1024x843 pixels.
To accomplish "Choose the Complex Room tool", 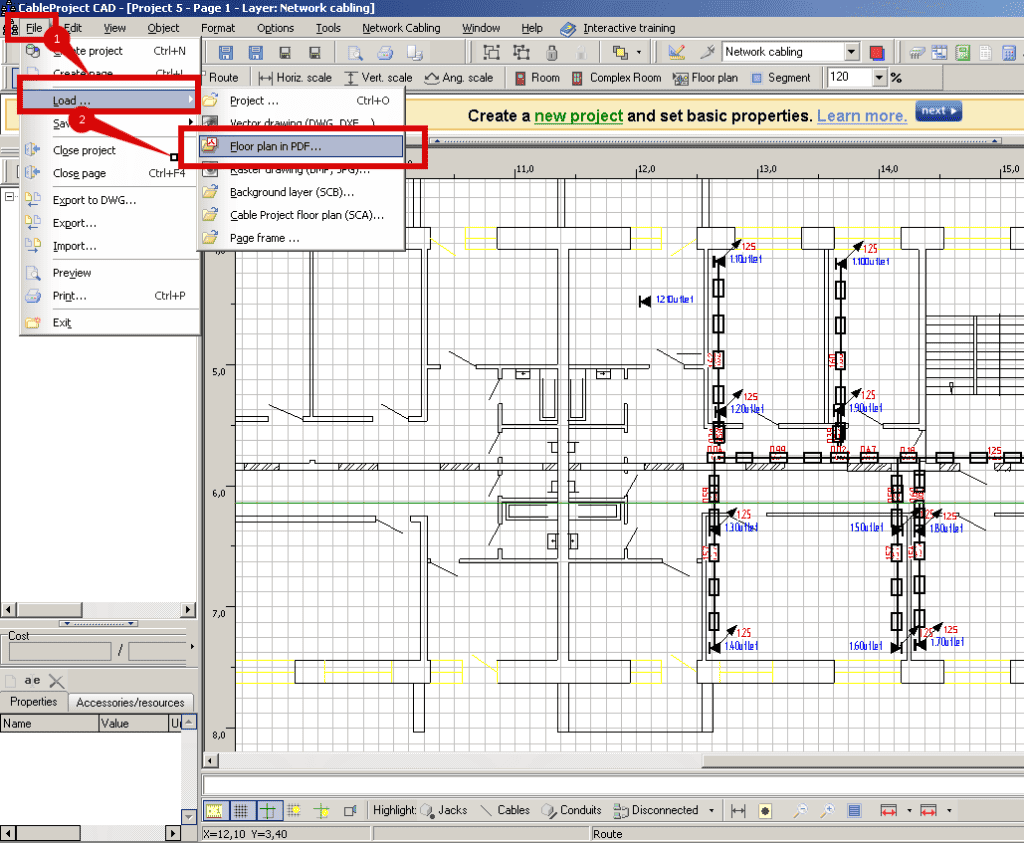I will 616,78.
